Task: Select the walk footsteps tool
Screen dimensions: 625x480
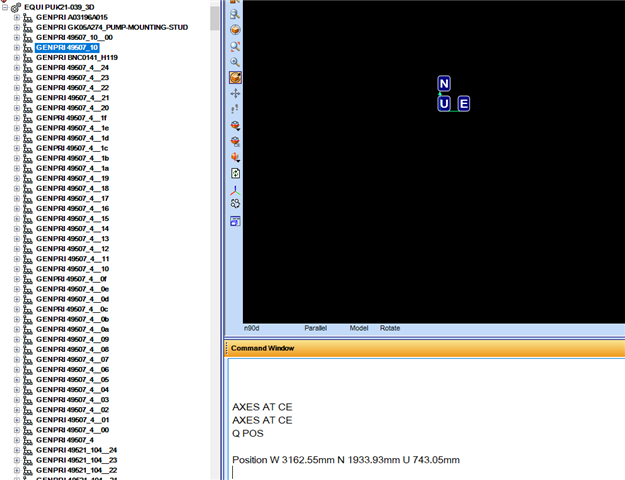Action: click(x=235, y=109)
